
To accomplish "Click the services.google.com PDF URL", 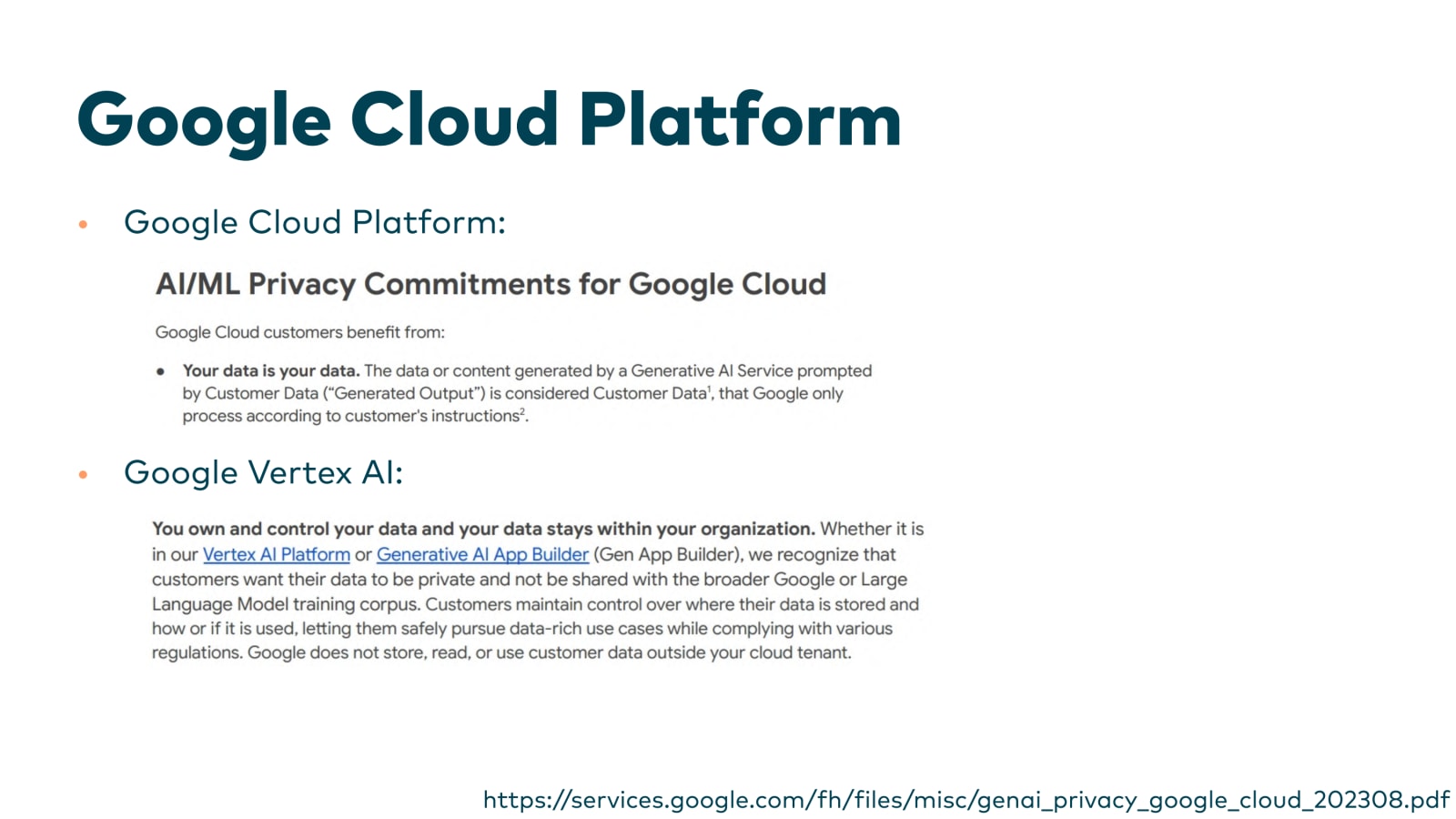I will tap(966, 800).
